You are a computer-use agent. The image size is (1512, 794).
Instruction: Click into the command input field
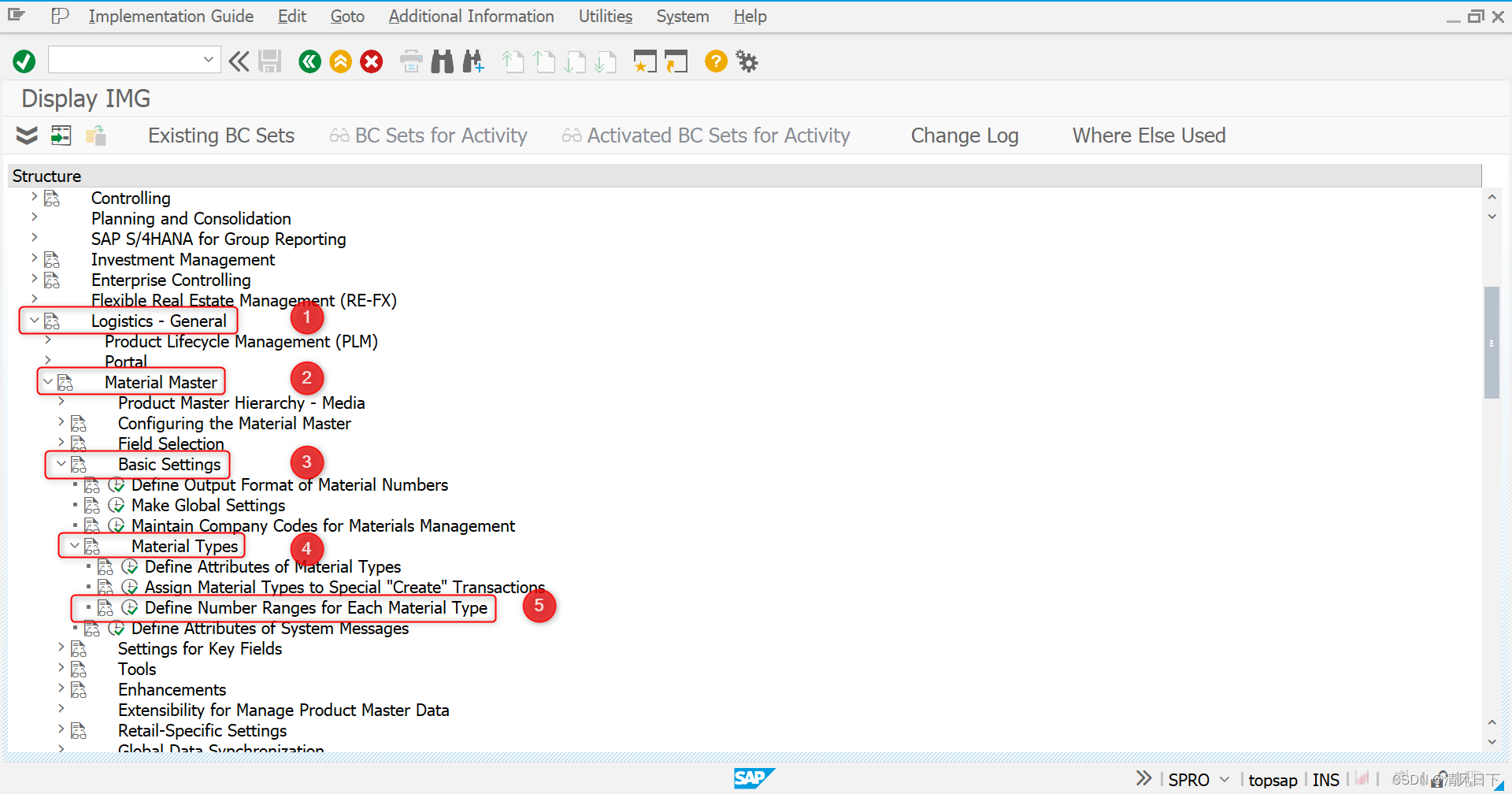124,59
